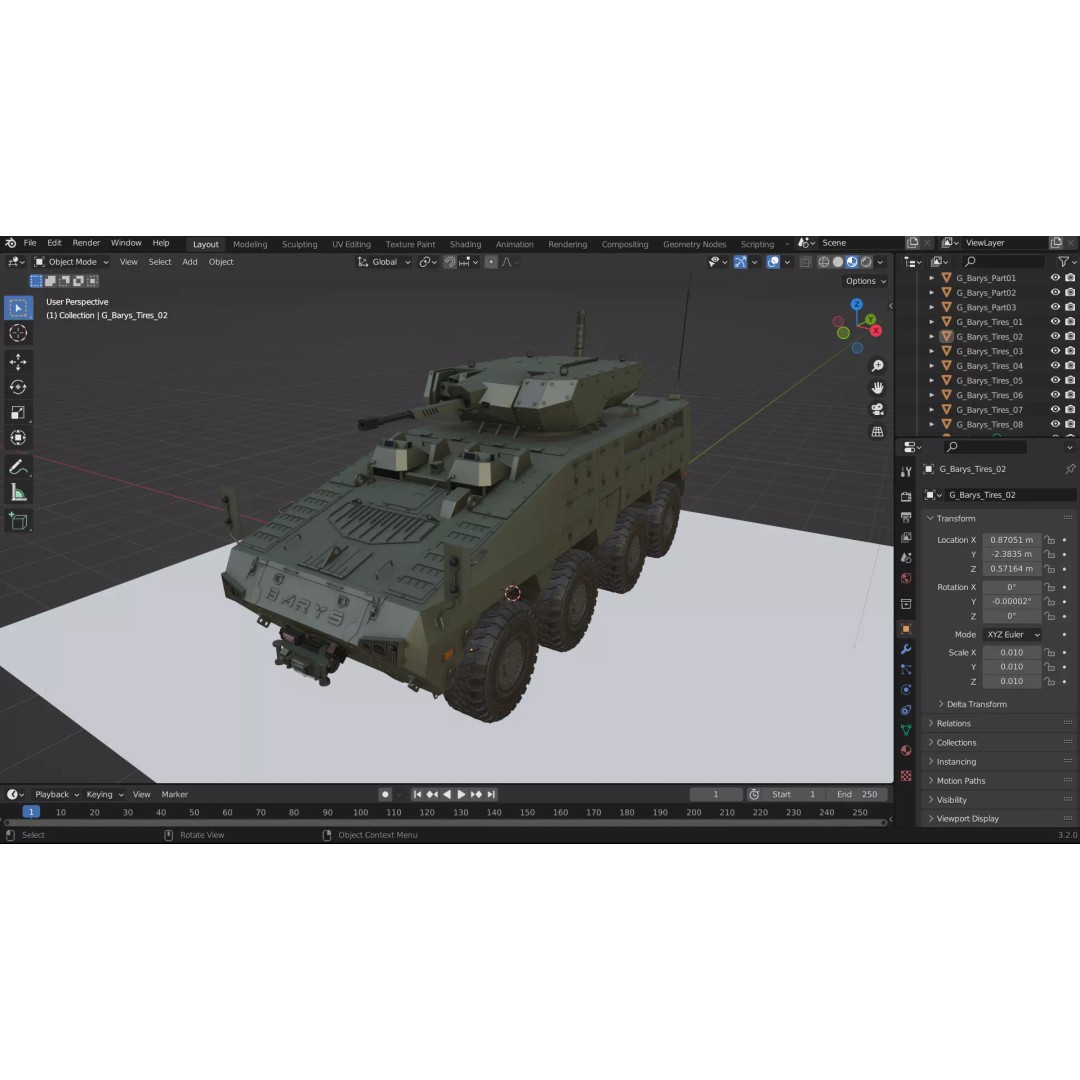Disable render for G_Barys_Part03 camera icon

tap(1070, 307)
